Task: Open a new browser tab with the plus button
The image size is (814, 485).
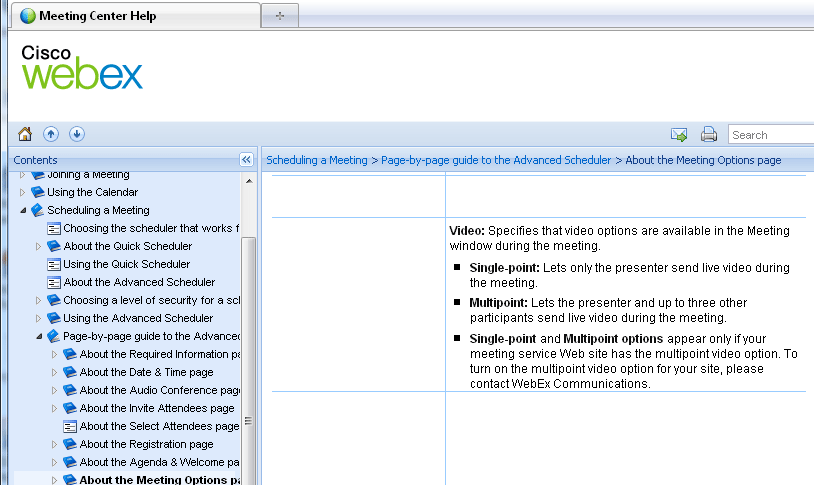Action: click(x=280, y=16)
